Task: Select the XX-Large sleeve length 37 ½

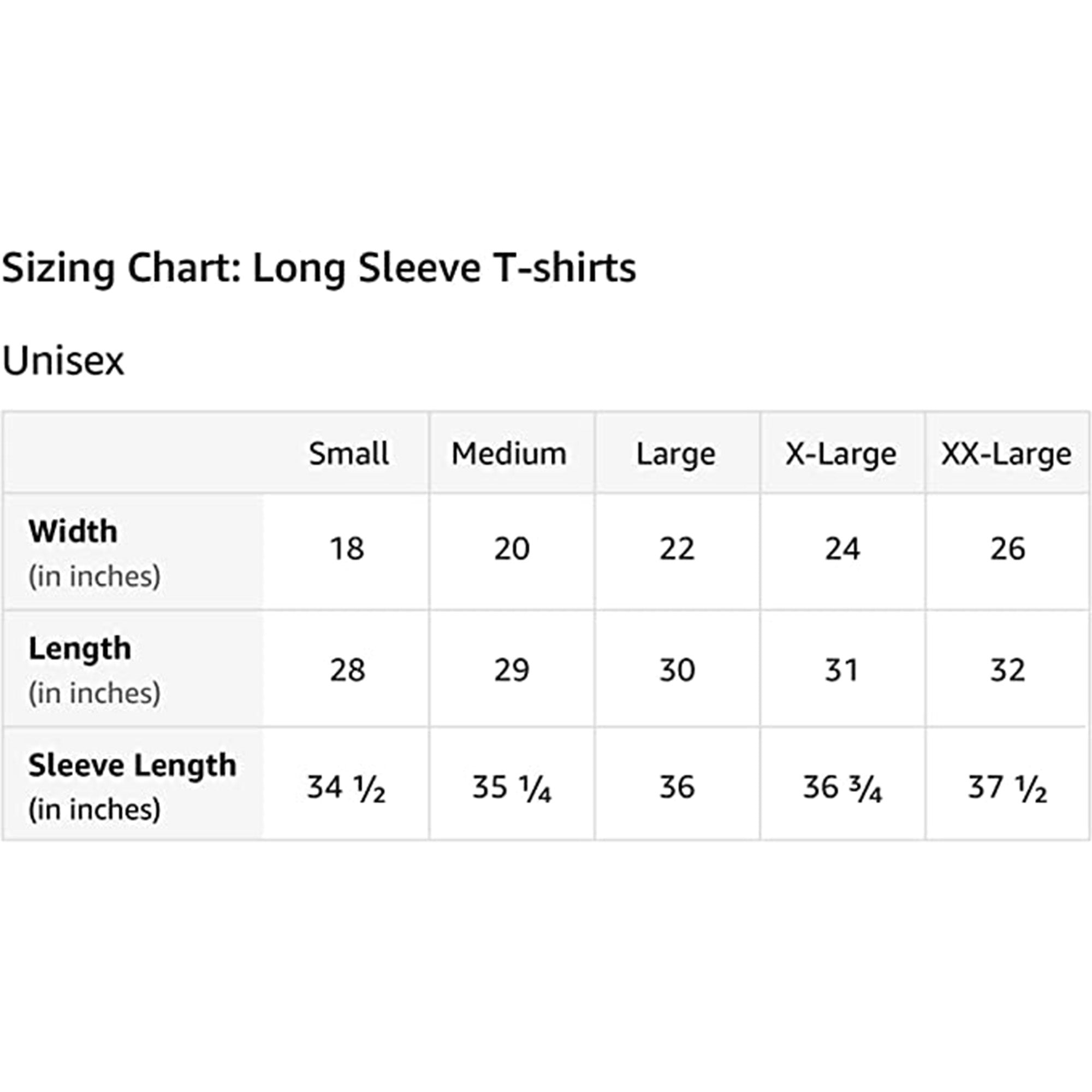Action: click(x=1007, y=788)
